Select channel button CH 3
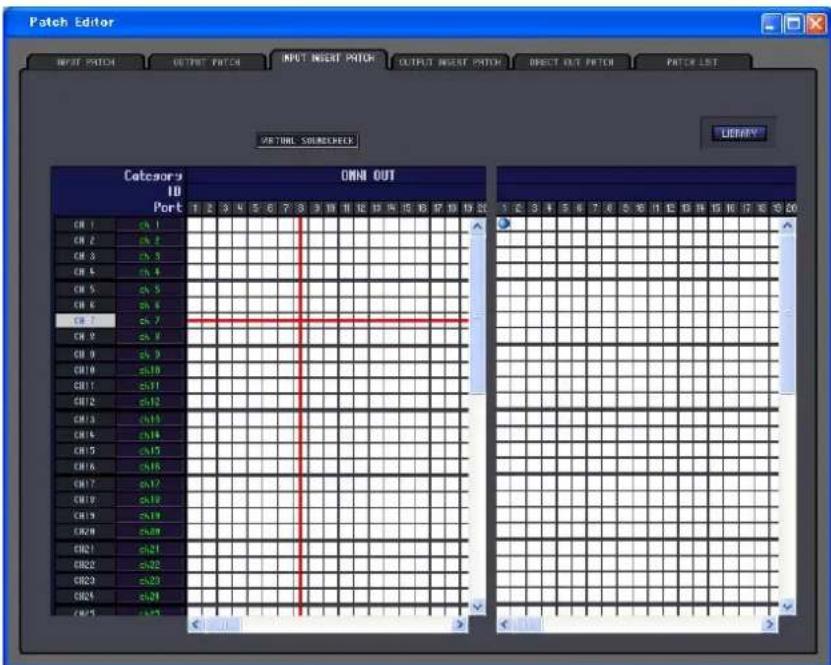 (85, 256)
